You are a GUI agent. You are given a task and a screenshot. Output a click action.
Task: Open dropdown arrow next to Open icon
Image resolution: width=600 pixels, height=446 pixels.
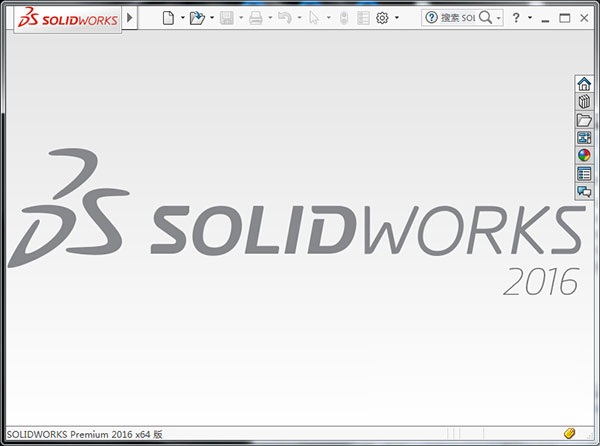212,18
